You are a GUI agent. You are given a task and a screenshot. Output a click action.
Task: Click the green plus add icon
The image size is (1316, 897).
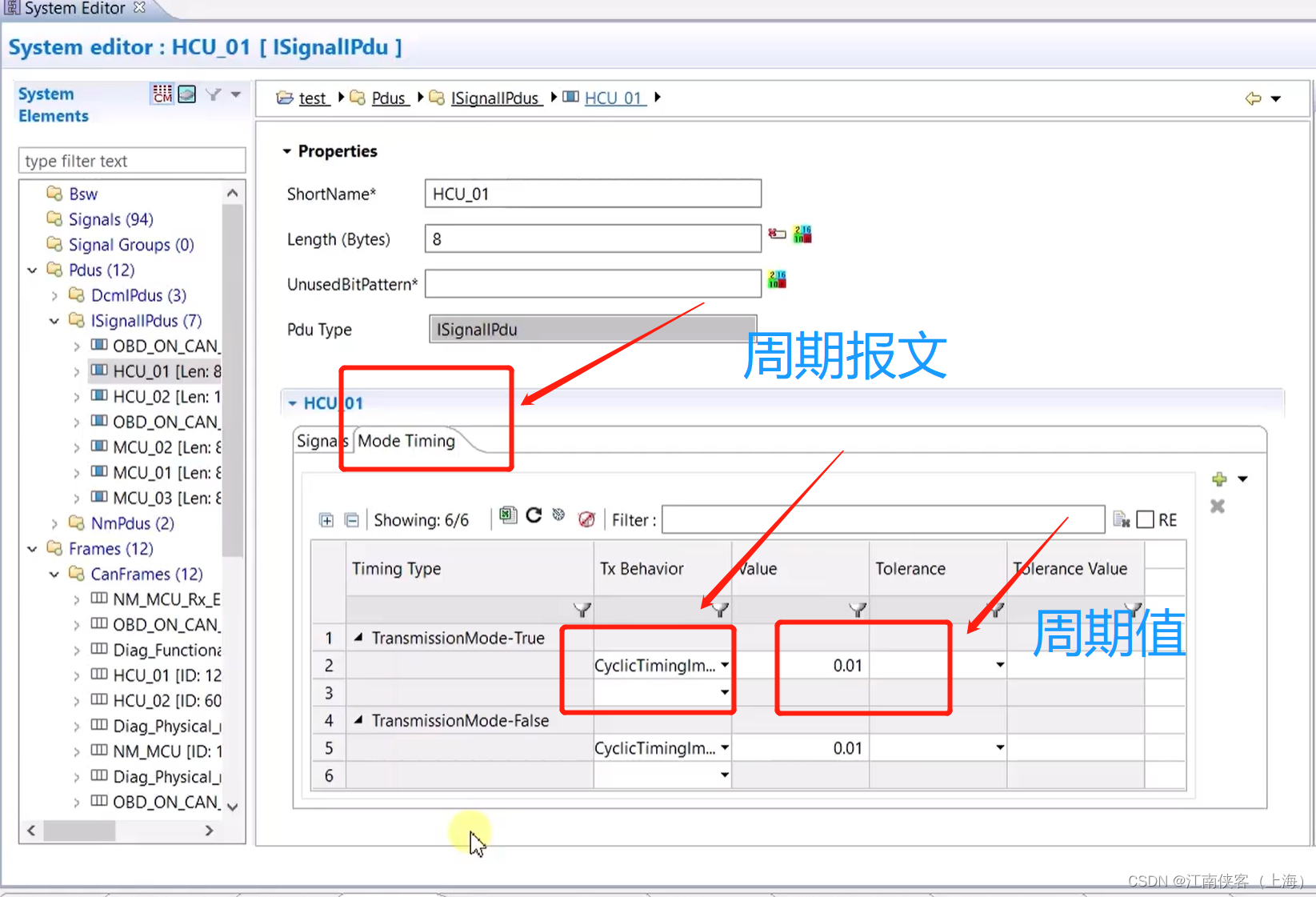coord(1219,479)
